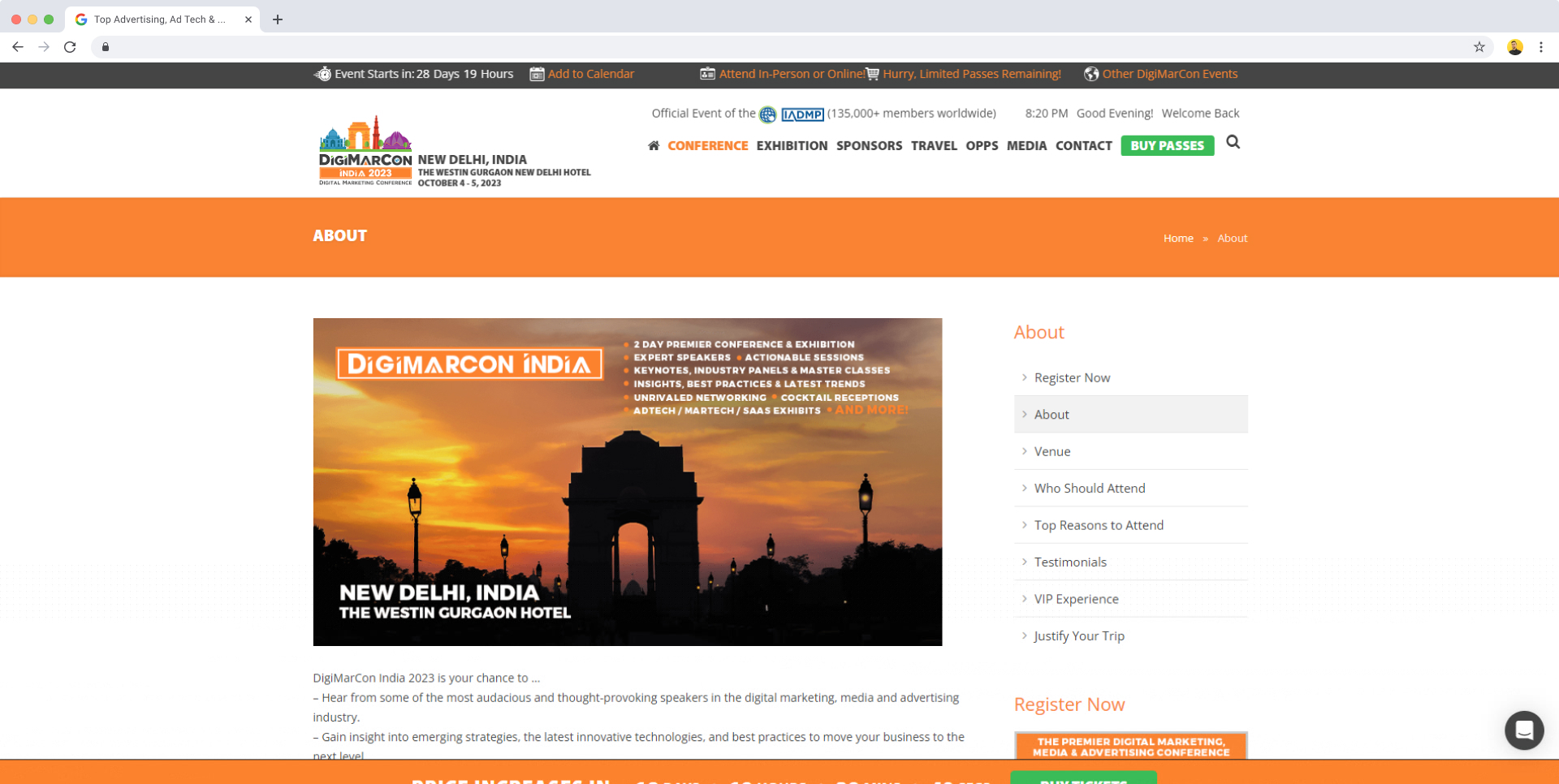Screen dimensions: 1559x784
Task: Click the Home icon in navigation bar
Action: [x=654, y=146]
